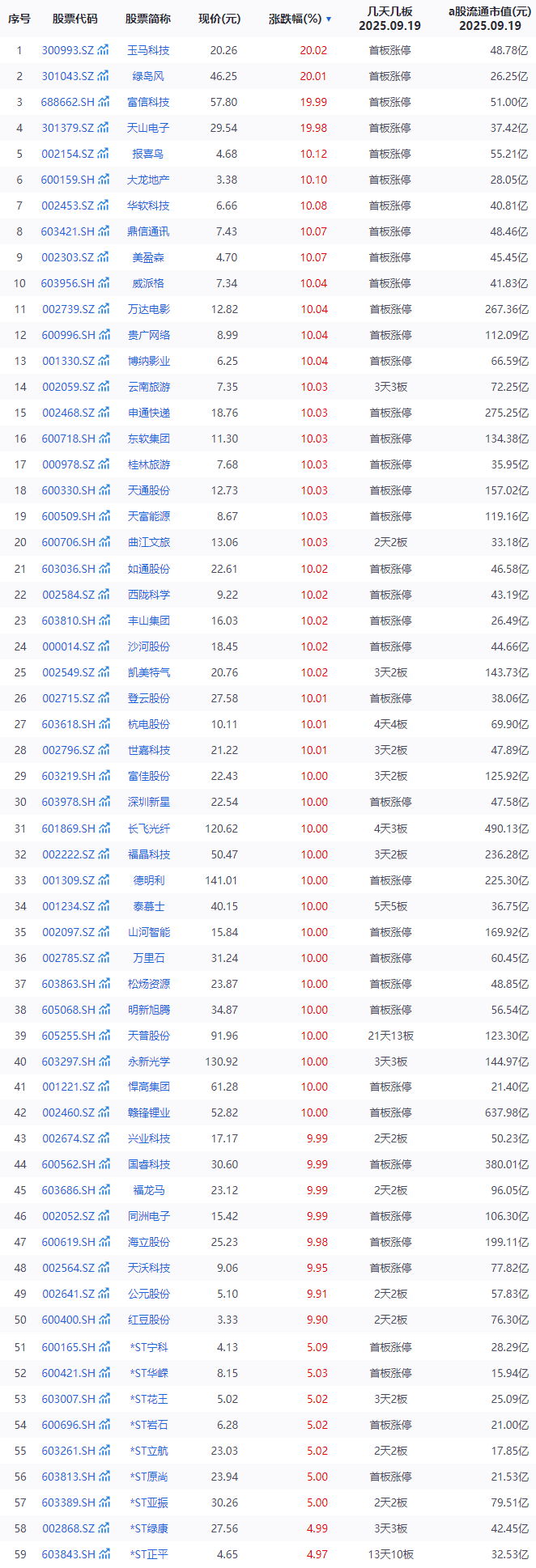536x1568 pixels.
Task: Click trend icon next to 301379.SZ
Action: (104, 128)
